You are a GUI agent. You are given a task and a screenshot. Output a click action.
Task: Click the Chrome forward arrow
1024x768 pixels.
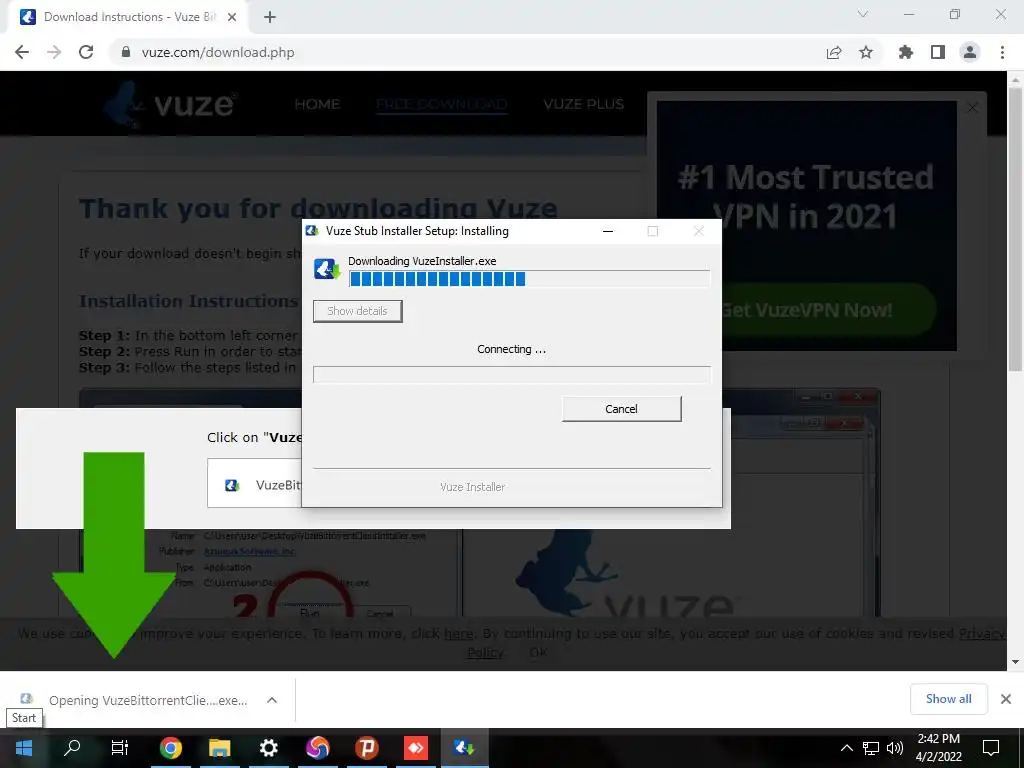[x=54, y=52]
